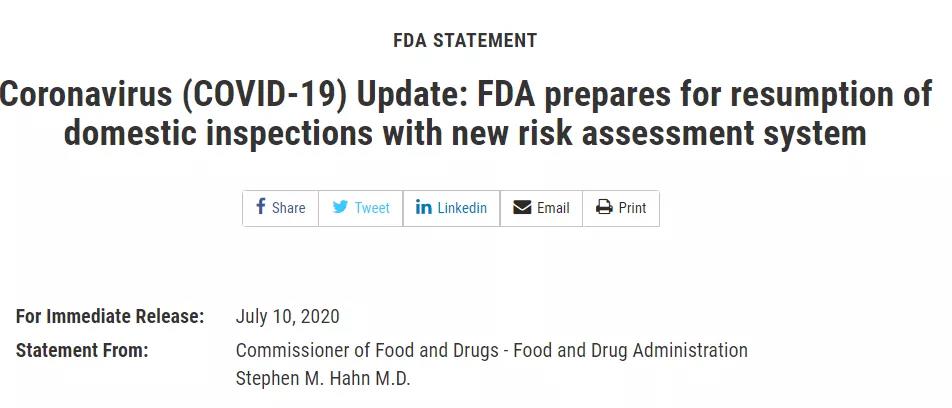The image size is (952, 408).
Task: Click the FDA STATEMENT heading
Action: click(465, 41)
